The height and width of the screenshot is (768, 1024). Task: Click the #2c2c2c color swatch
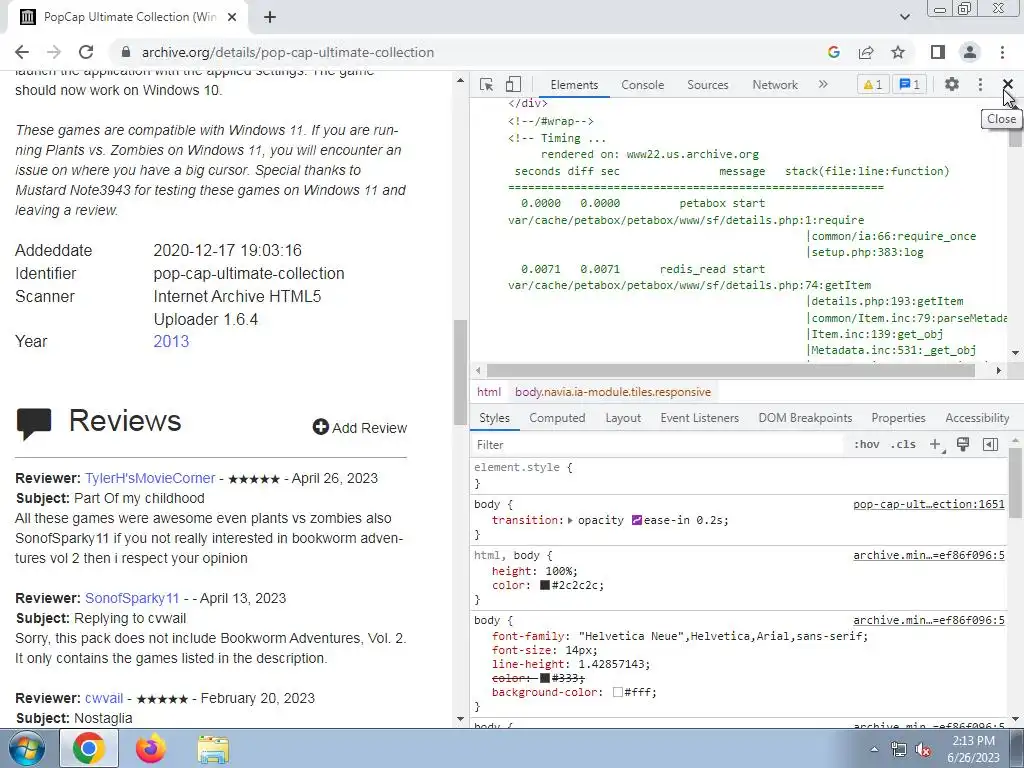tap(545, 585)
